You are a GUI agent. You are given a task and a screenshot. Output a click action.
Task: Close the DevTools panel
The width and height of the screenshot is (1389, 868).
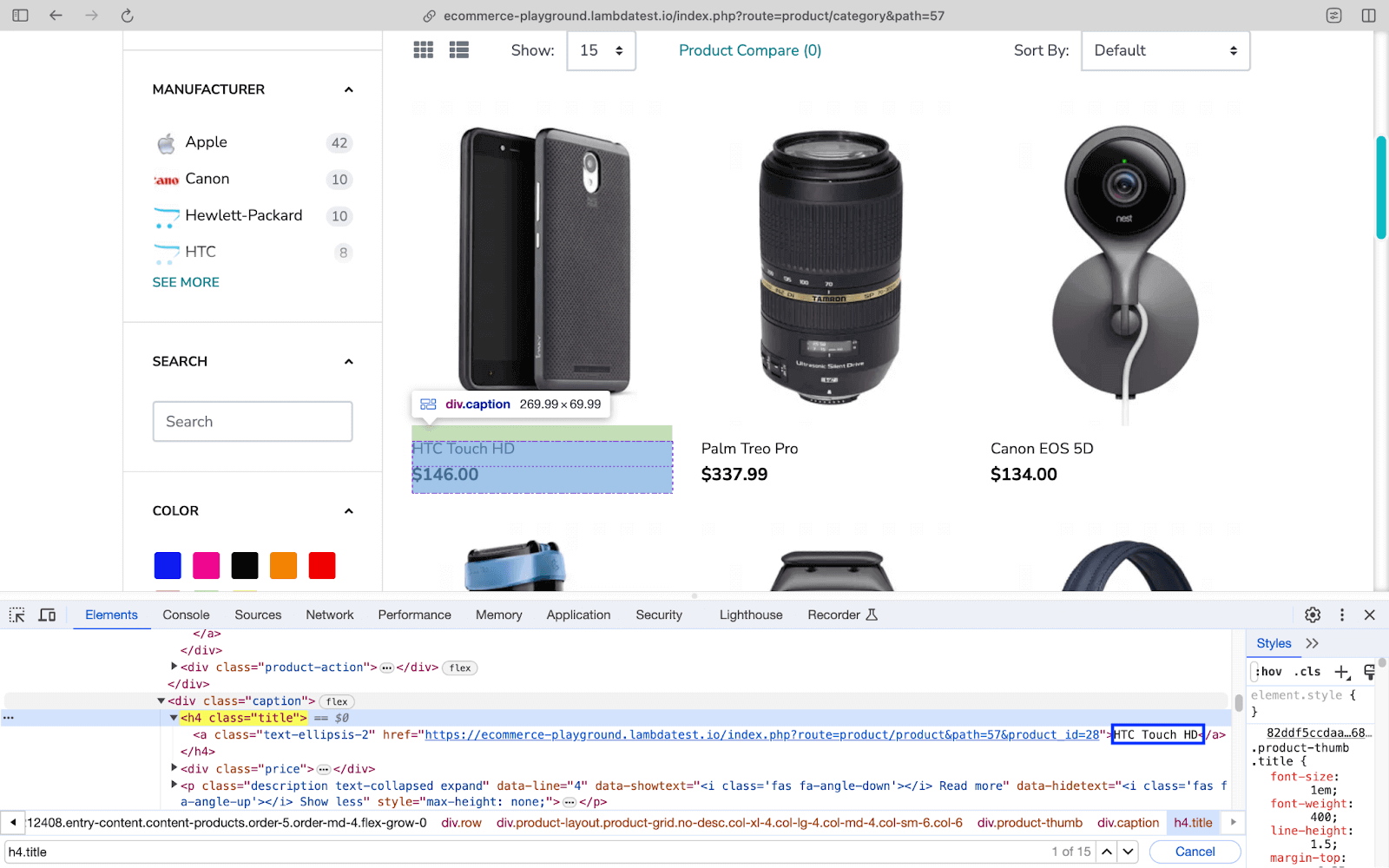pos(1370,615)
